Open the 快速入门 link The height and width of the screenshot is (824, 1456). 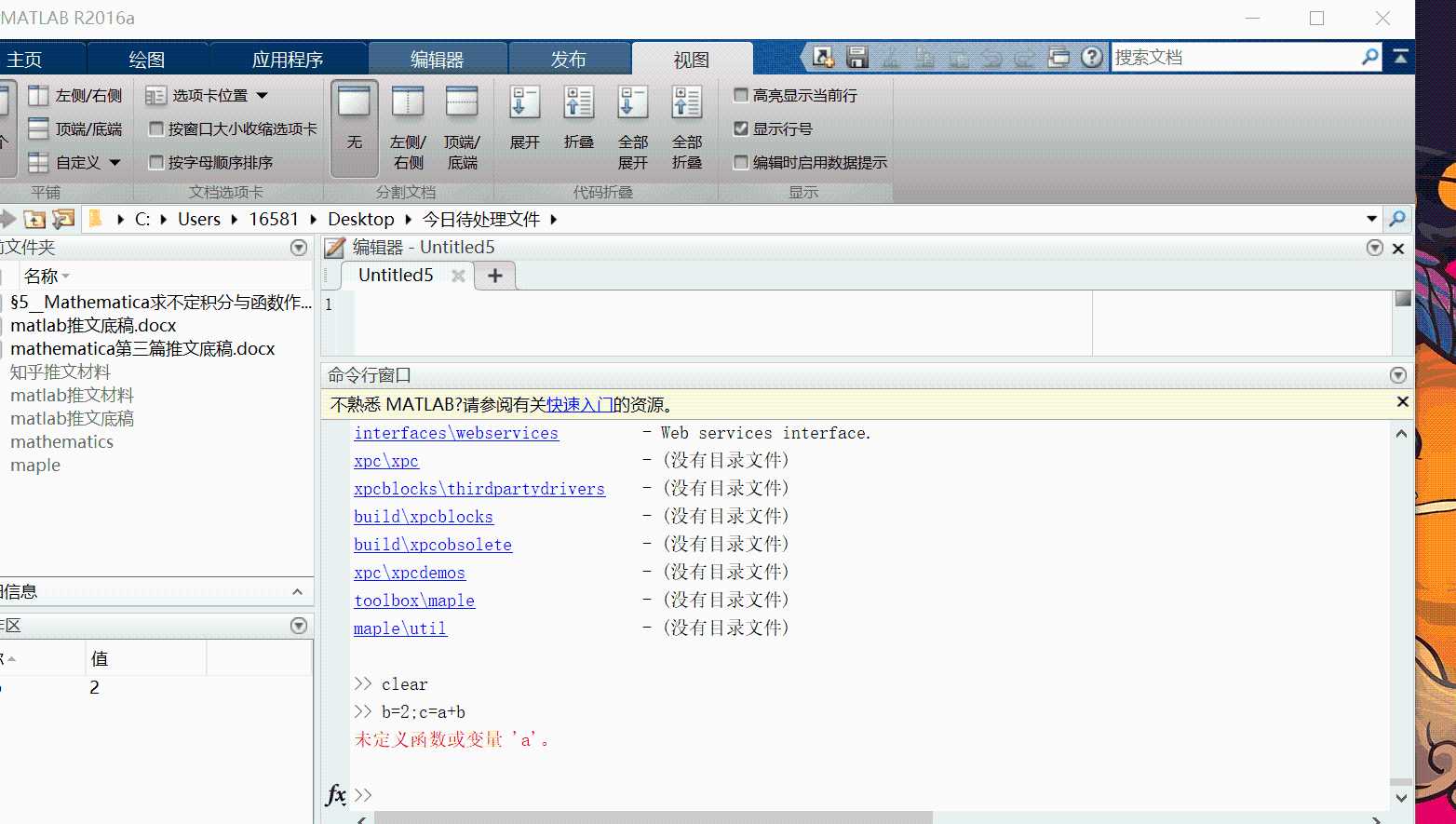(x=579, y=405)
